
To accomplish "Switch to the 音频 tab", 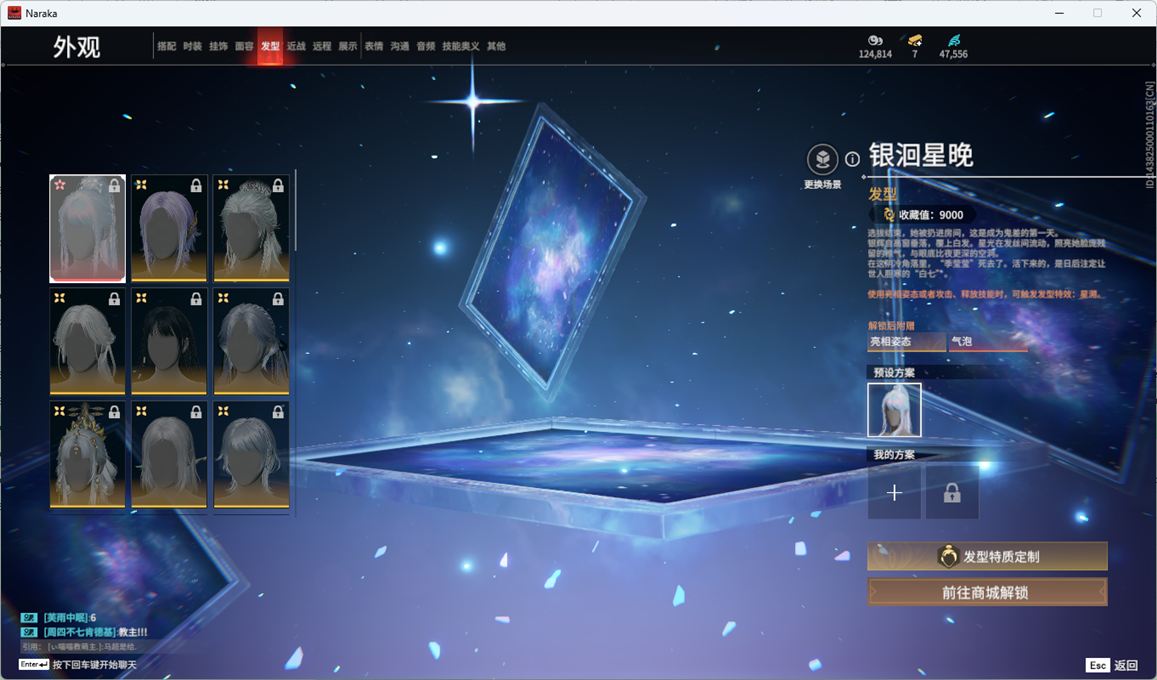I will 426,46.
